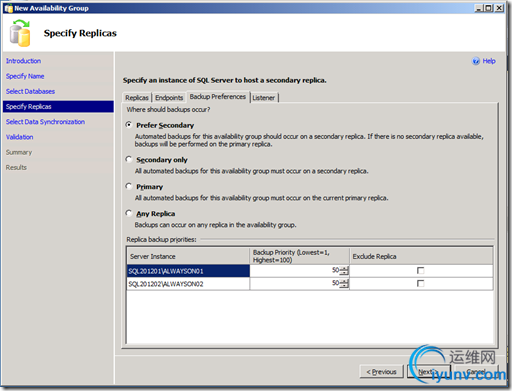Image resolution: width=512 pixels, height=391 pixels.
Task: Click the Backup Priority column header
Action: click(x=299, y=256)
